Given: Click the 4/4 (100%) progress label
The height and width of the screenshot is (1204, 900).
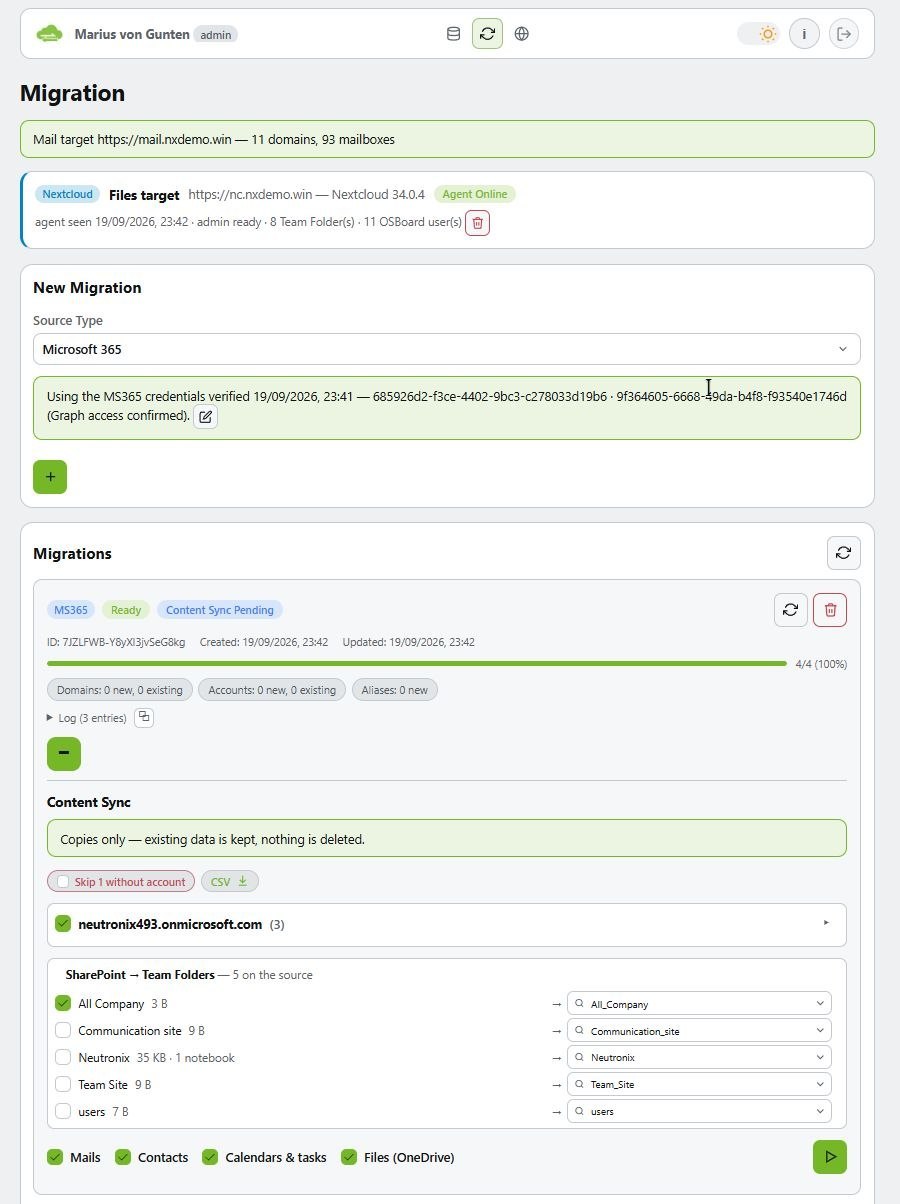Looking at the screenshot, I should (821, 664).
